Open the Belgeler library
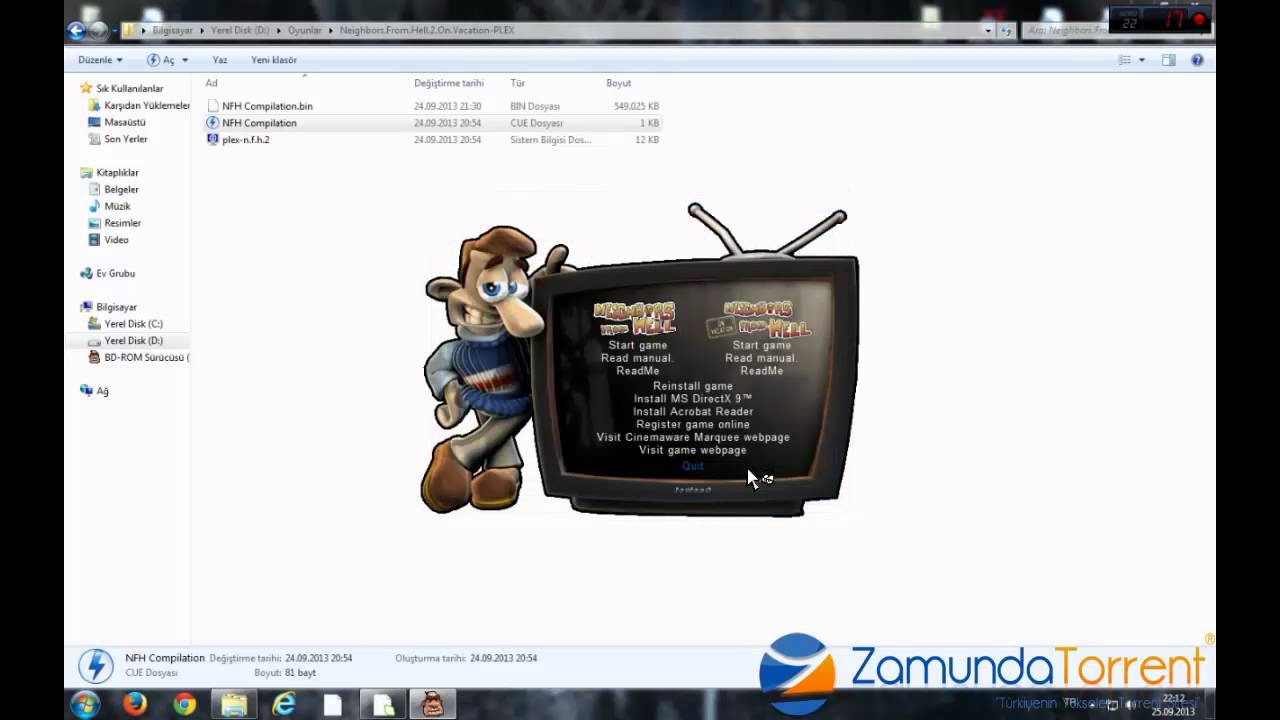1280x720 pixels. 121,189
